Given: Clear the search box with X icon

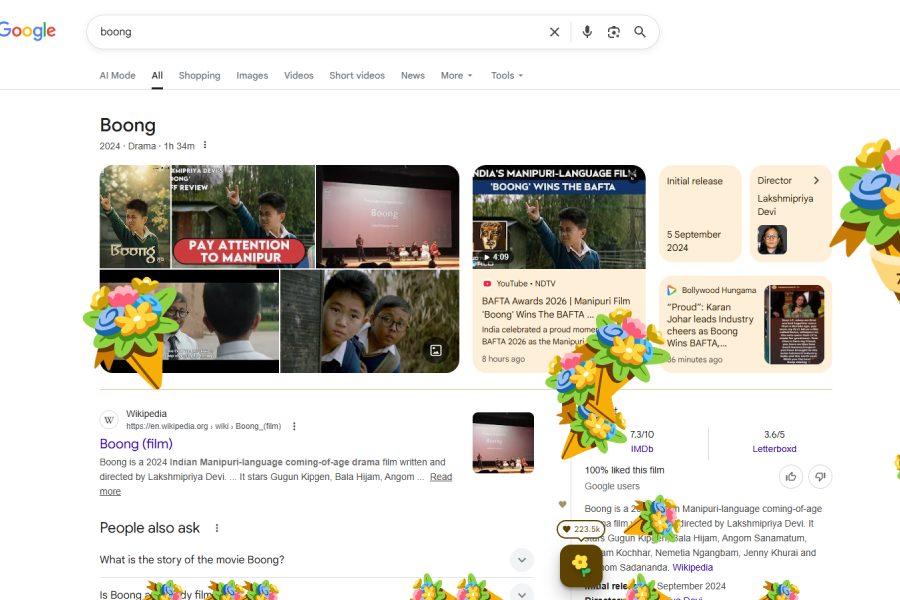Looking at the screenshot, I should click(554, 32).
